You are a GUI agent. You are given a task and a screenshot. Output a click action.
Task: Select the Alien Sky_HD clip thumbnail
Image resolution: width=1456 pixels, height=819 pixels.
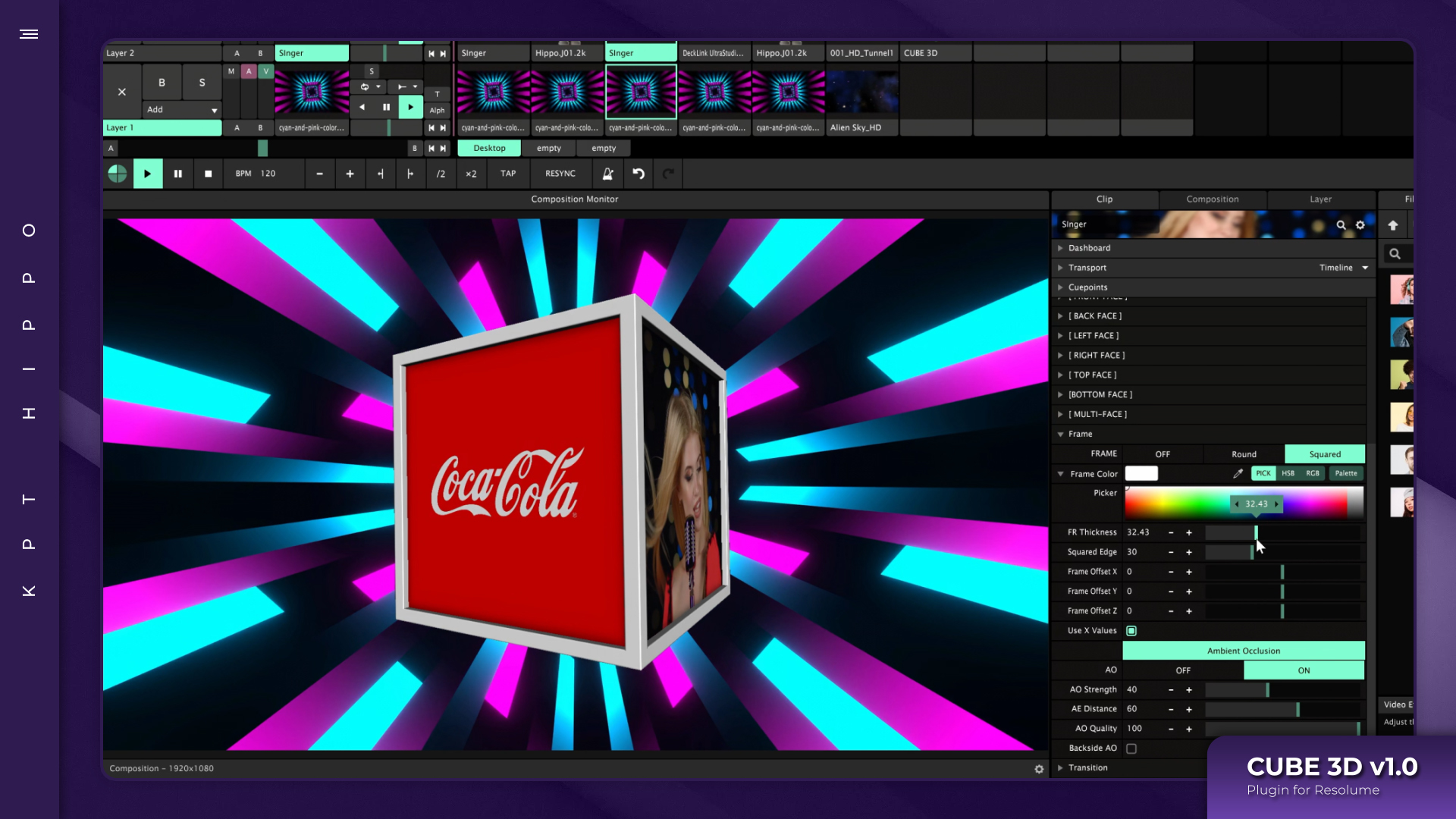point(862,92)
